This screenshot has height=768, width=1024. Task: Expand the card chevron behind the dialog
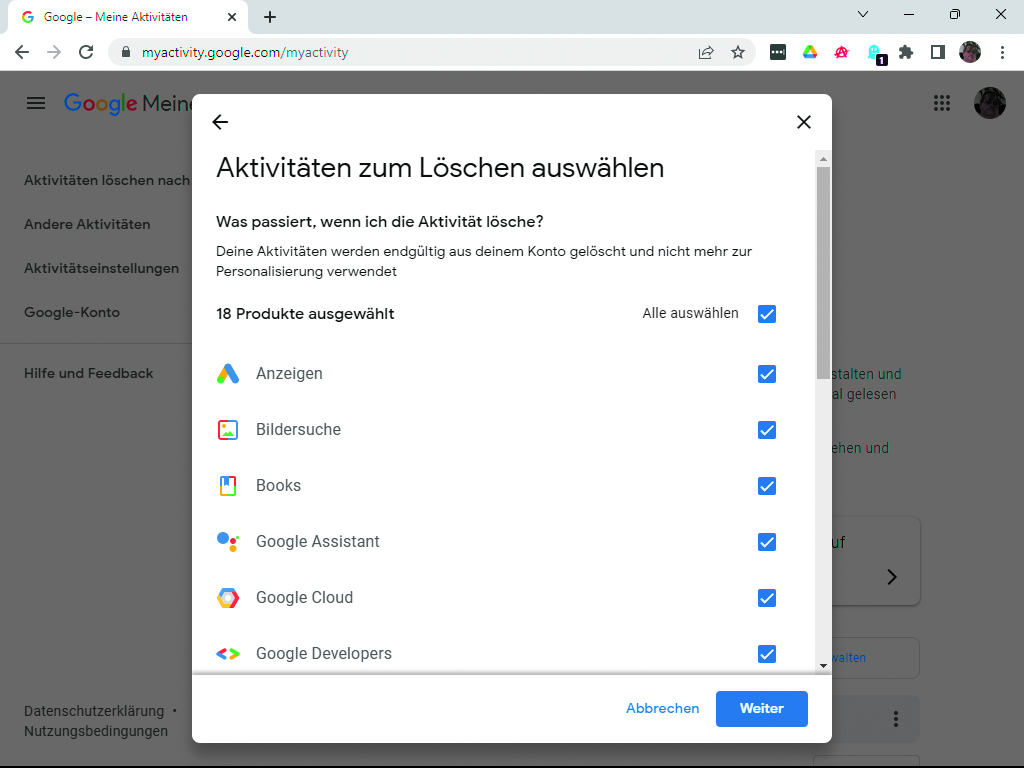point(892,577)
